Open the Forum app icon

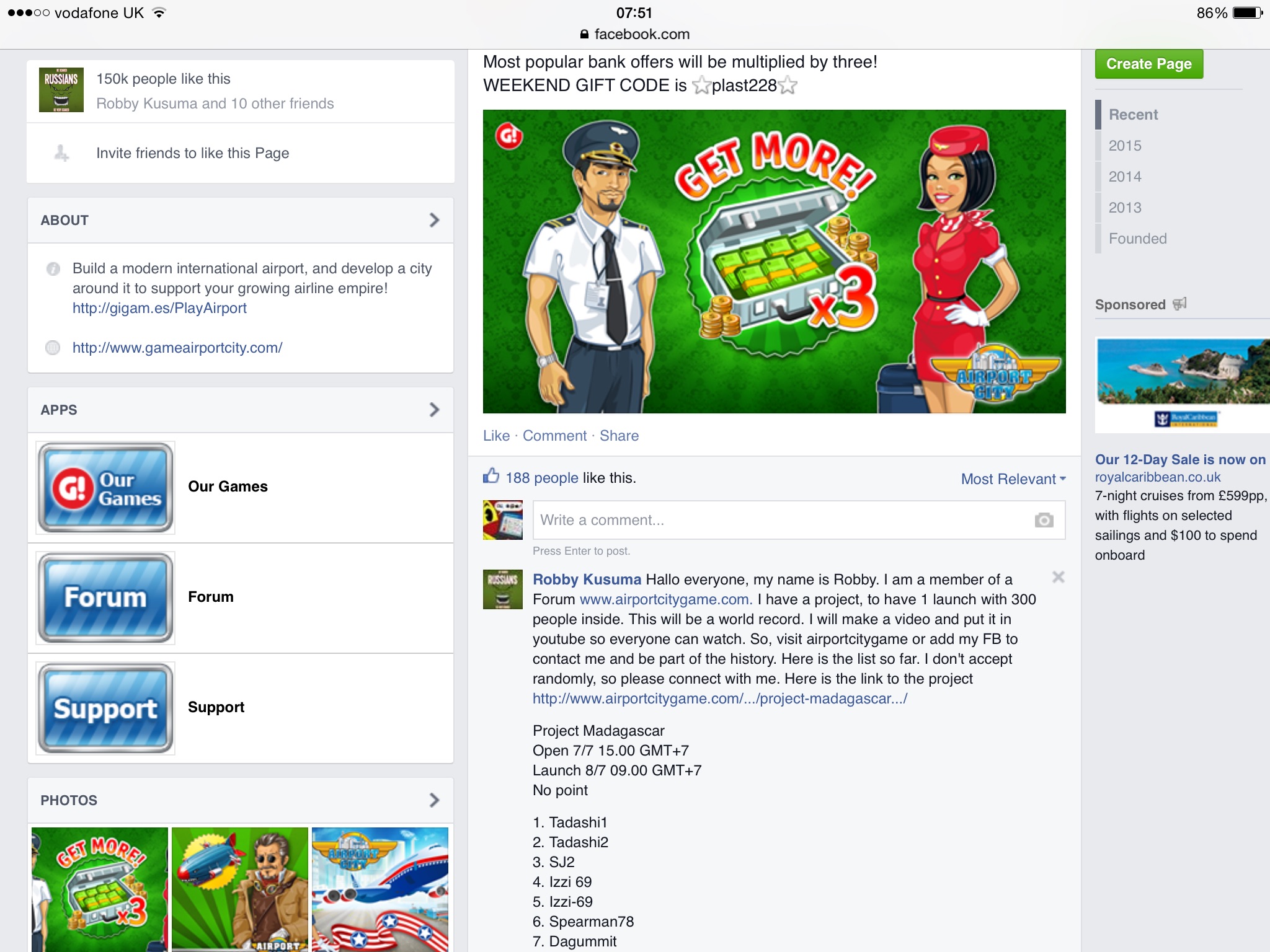click(x=105, y=598)
